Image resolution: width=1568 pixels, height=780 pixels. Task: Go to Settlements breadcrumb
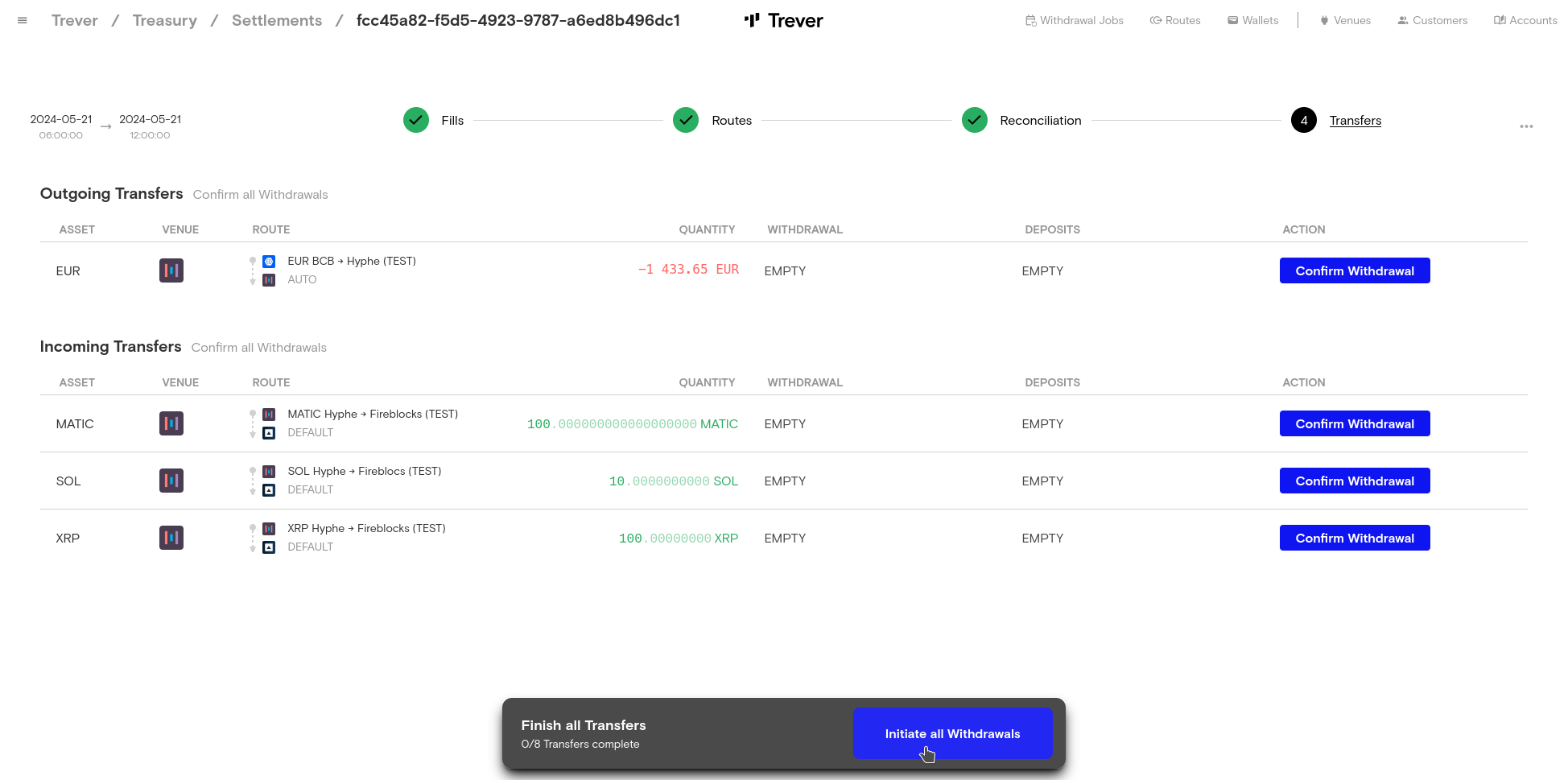coord(277,21)
